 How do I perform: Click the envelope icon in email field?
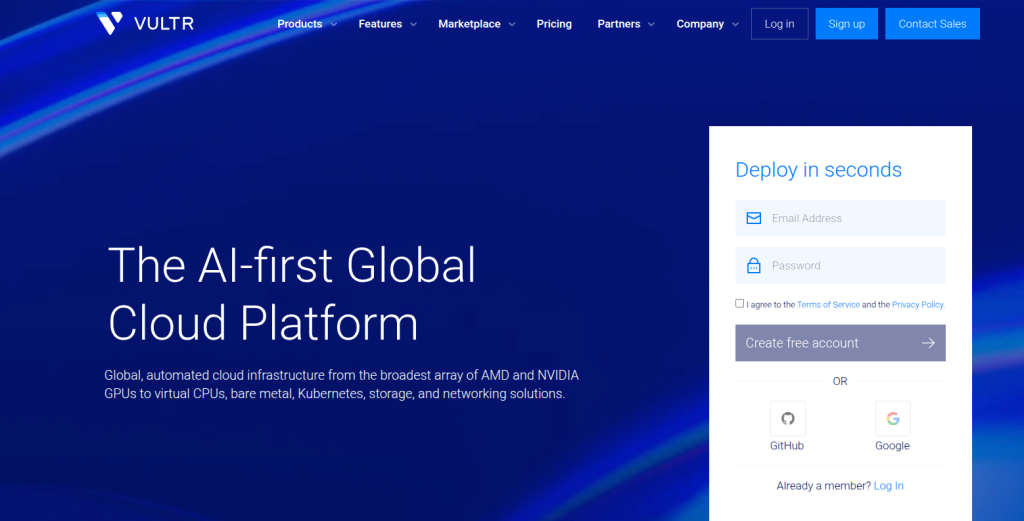coord(754,218)
